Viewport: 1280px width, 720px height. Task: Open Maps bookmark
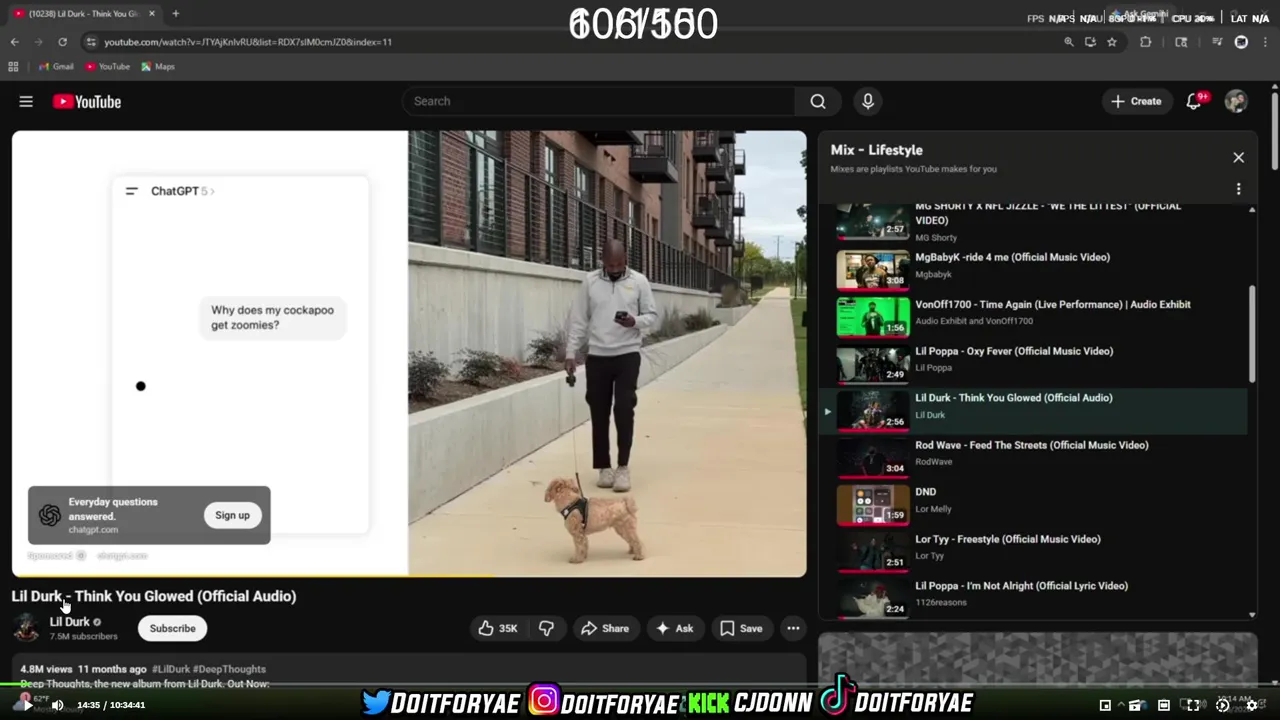point(158,67)
